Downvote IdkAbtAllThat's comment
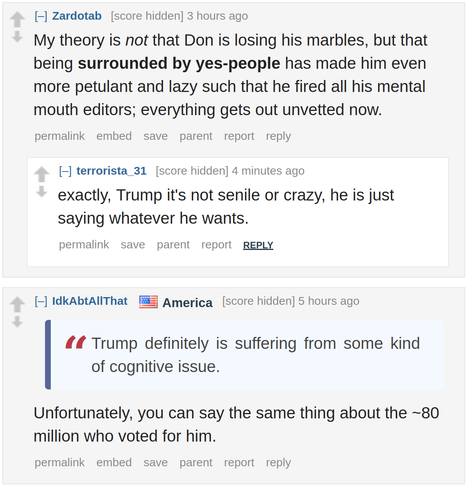This screenshot has height=486, width=474. pos(17,322)
